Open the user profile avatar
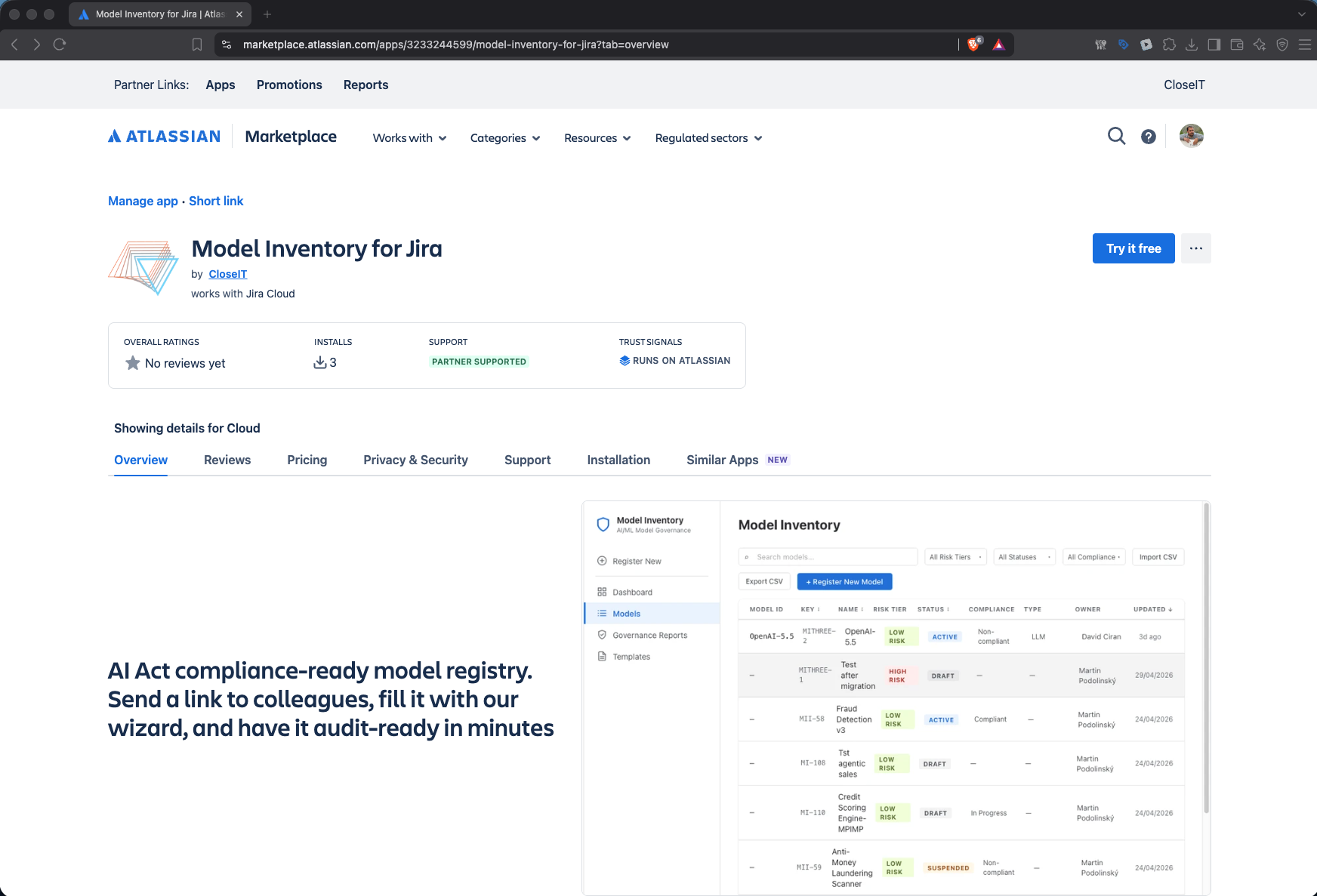The image size is (1317, 896). point(1192,136)
